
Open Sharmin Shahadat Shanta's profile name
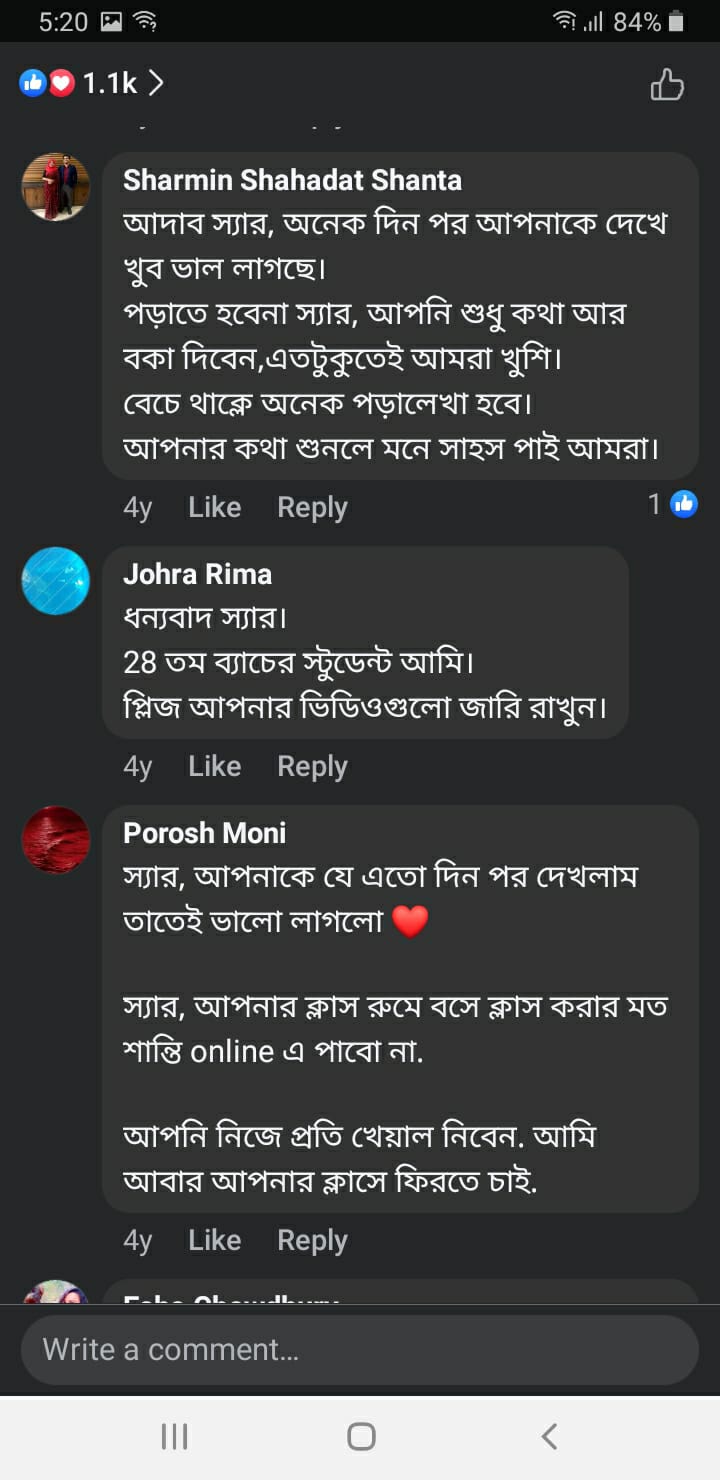coord(292,180)
